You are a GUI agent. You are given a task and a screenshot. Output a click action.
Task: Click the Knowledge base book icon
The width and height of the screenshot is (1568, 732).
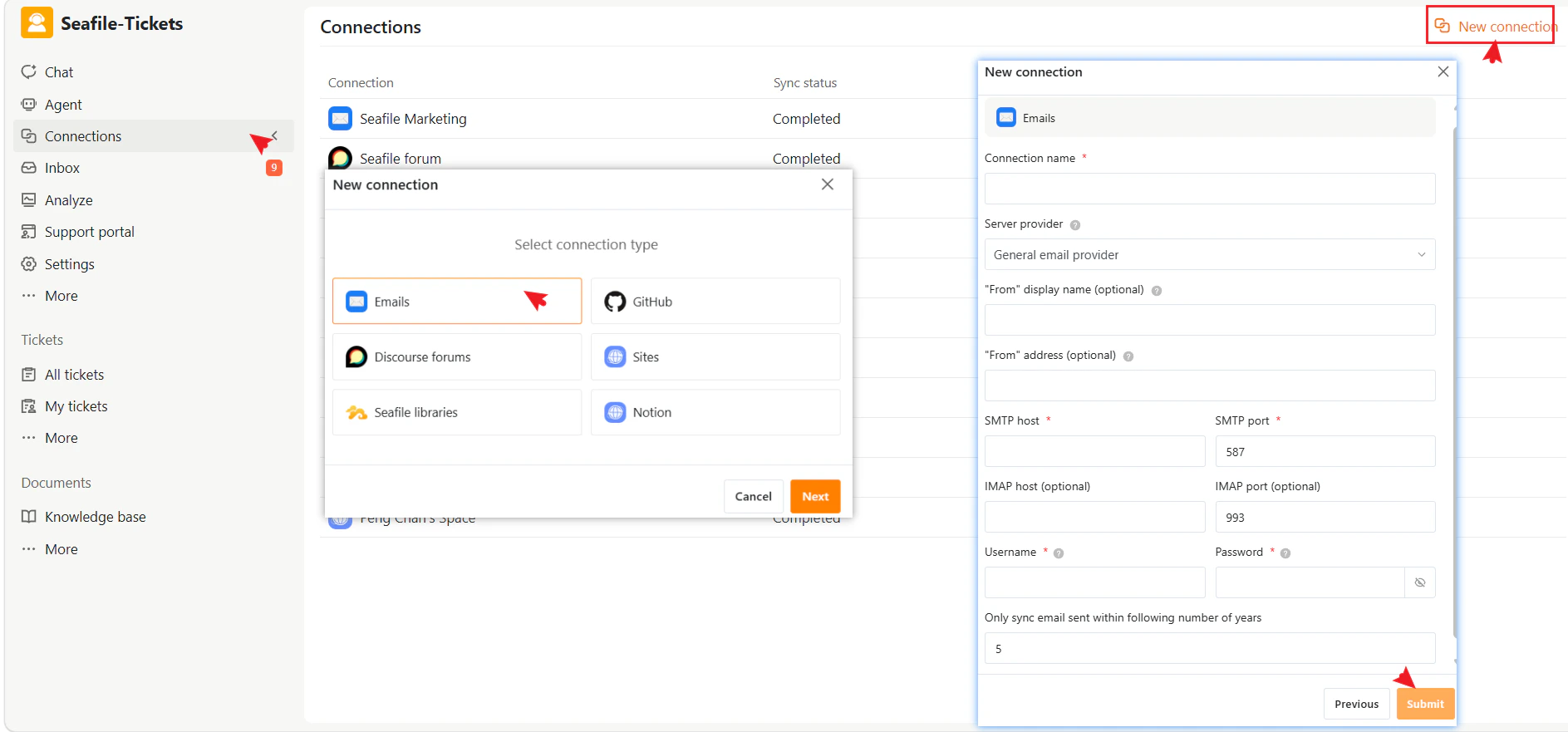click(29, 517)
